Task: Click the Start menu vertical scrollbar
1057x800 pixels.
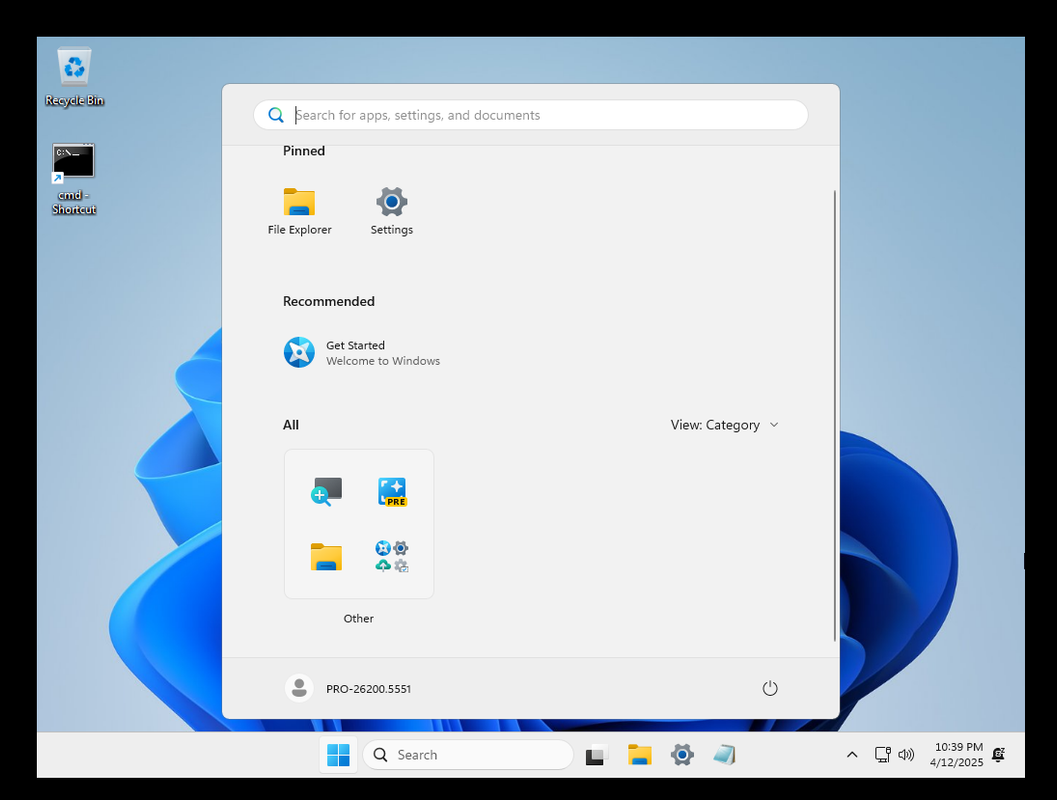Action: (x=835, y=415)
